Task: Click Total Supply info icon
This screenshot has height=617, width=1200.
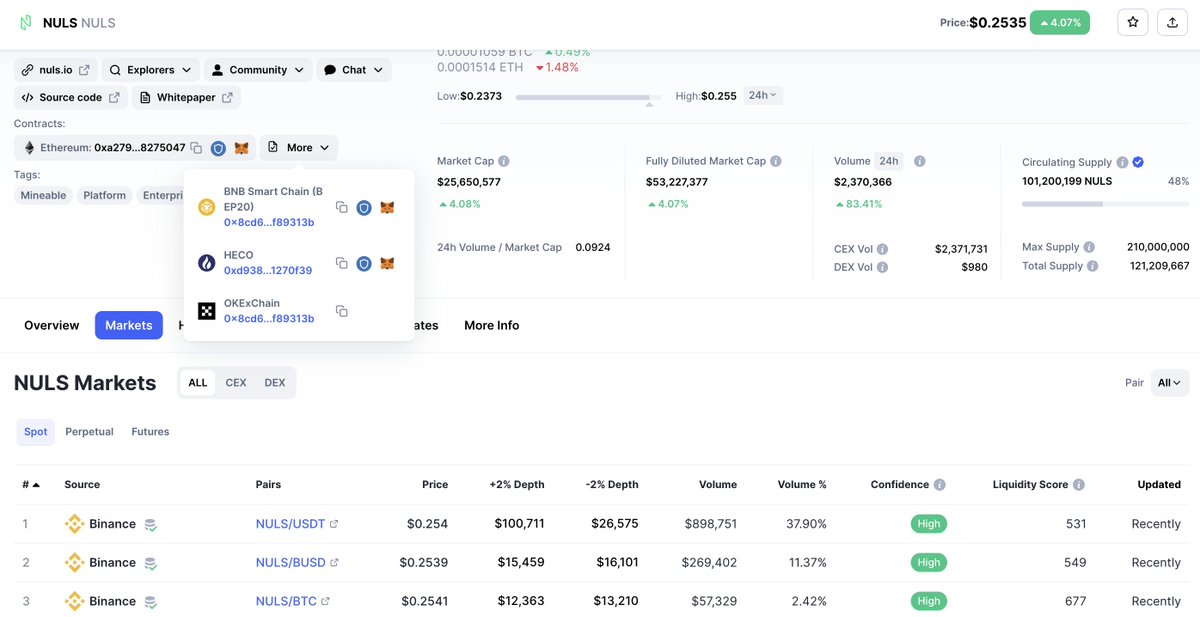Action: point(1092,266)
